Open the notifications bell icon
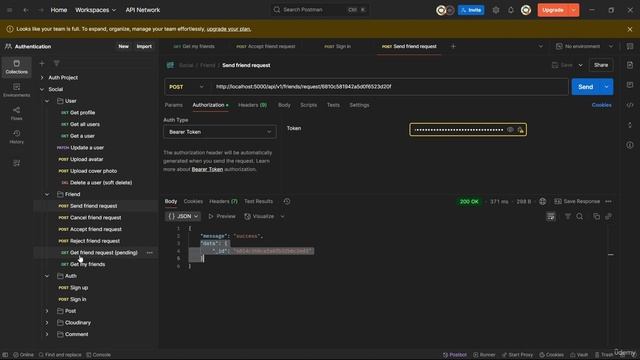640x360 pixels. tap(511, 10)
